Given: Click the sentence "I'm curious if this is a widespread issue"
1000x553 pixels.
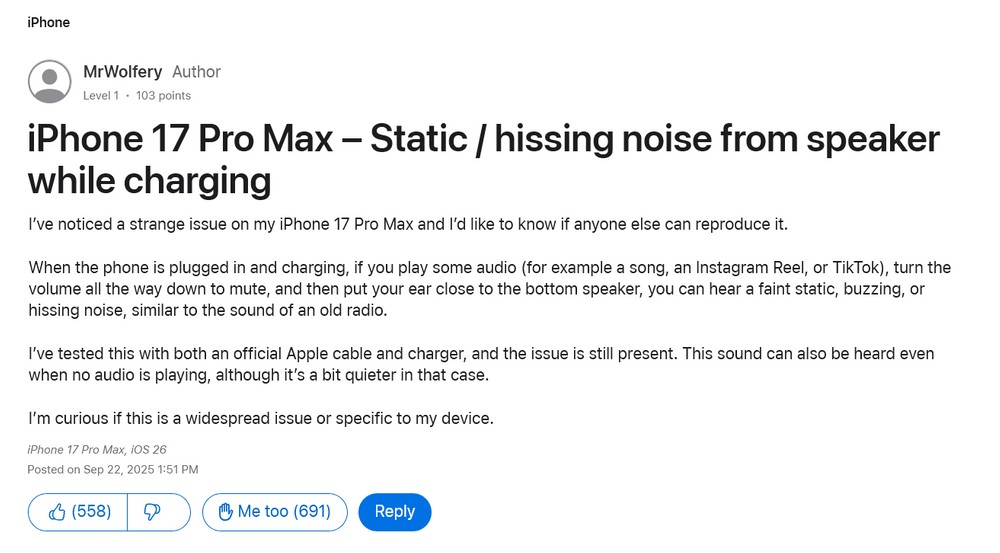Looking at the screenshot, I should point(261,418).
